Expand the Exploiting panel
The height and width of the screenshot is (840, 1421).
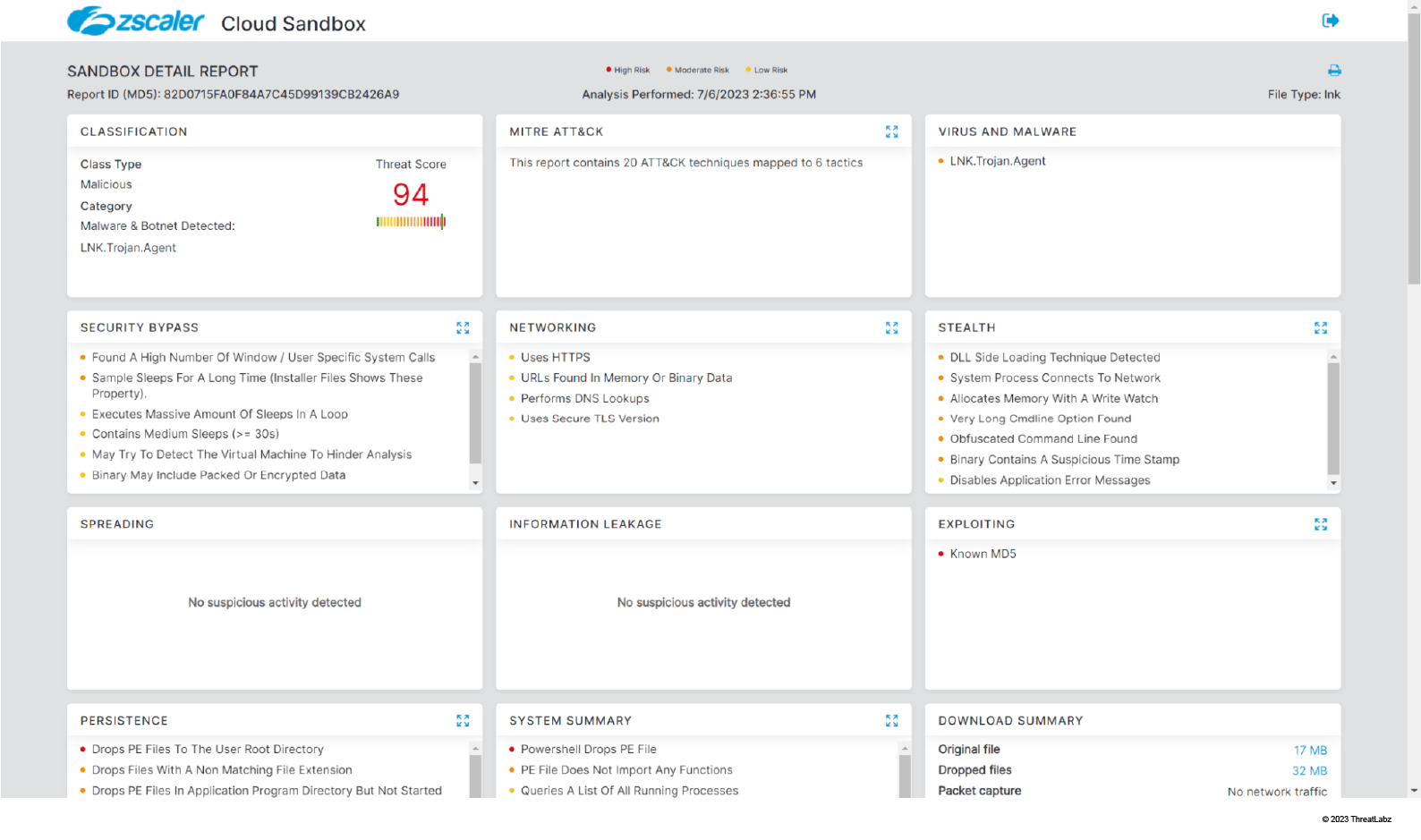(x=1320, y=524)
